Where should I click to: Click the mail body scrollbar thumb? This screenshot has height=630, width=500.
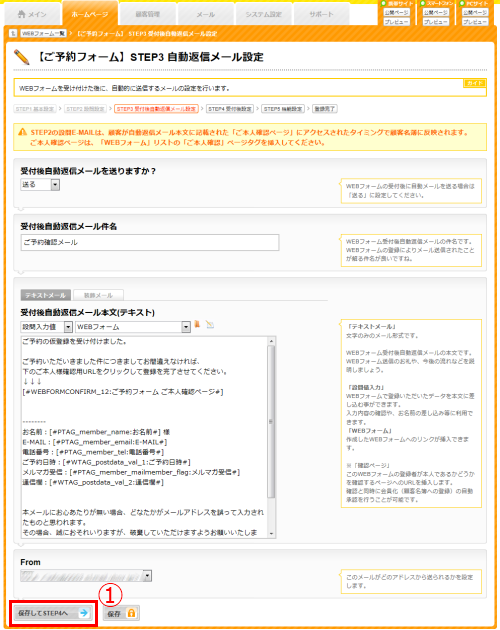click(271, 422)
